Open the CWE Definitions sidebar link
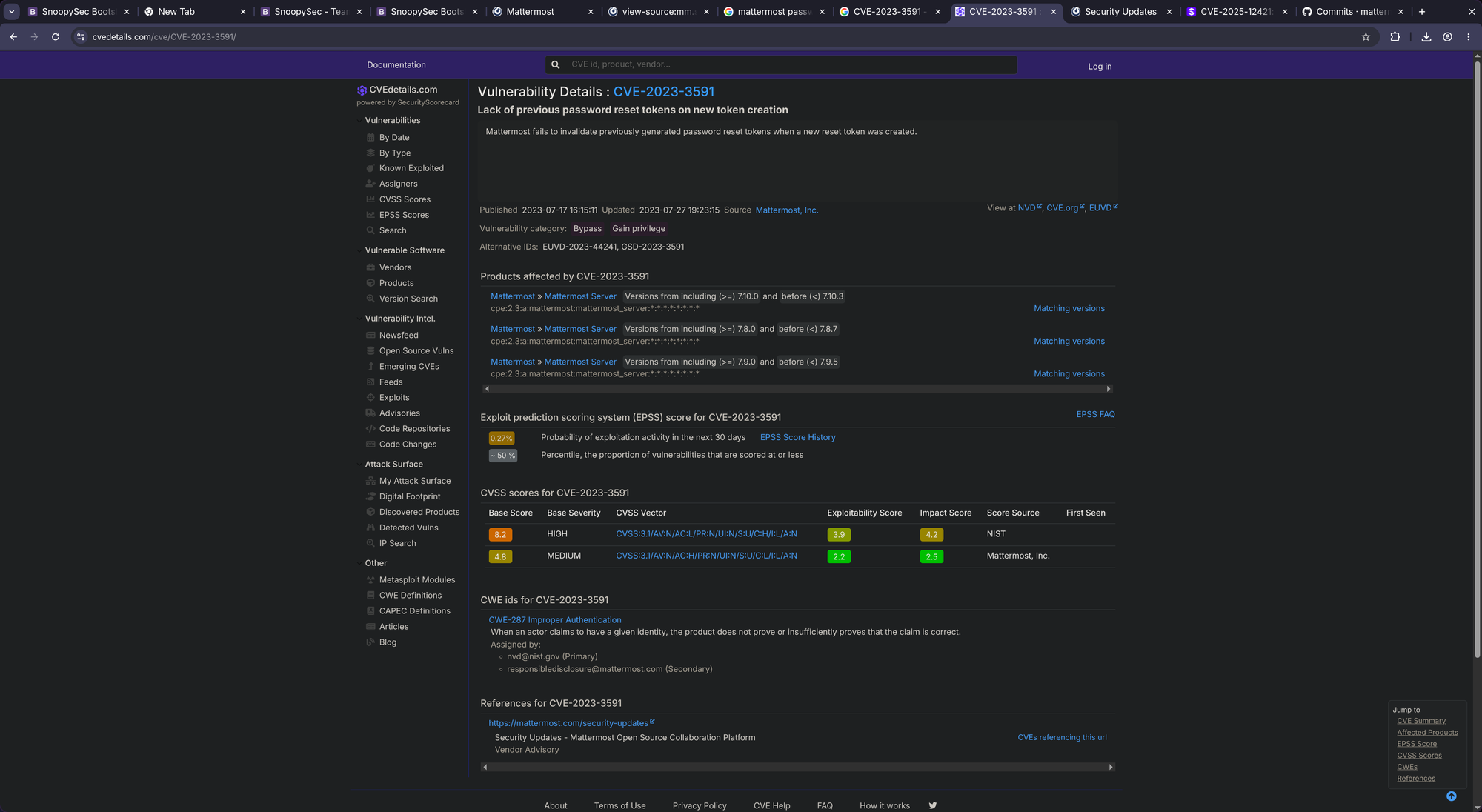 coord(411,596)
